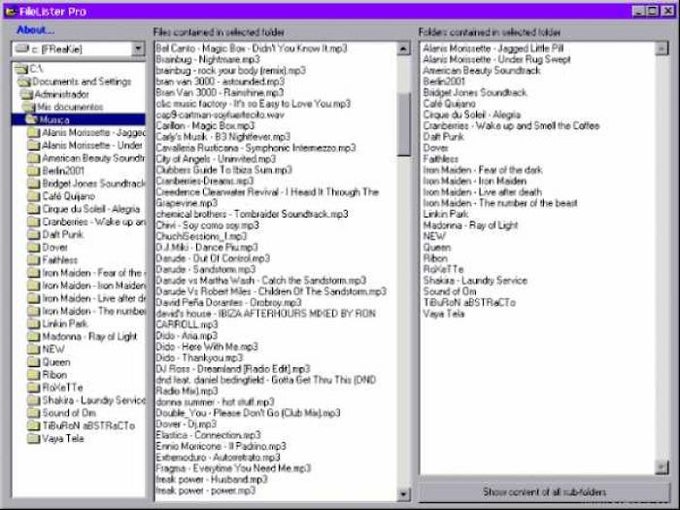Click the Linkin Park folder icon
This screenshot has width=680, height=510.
(x=33, y=324)
